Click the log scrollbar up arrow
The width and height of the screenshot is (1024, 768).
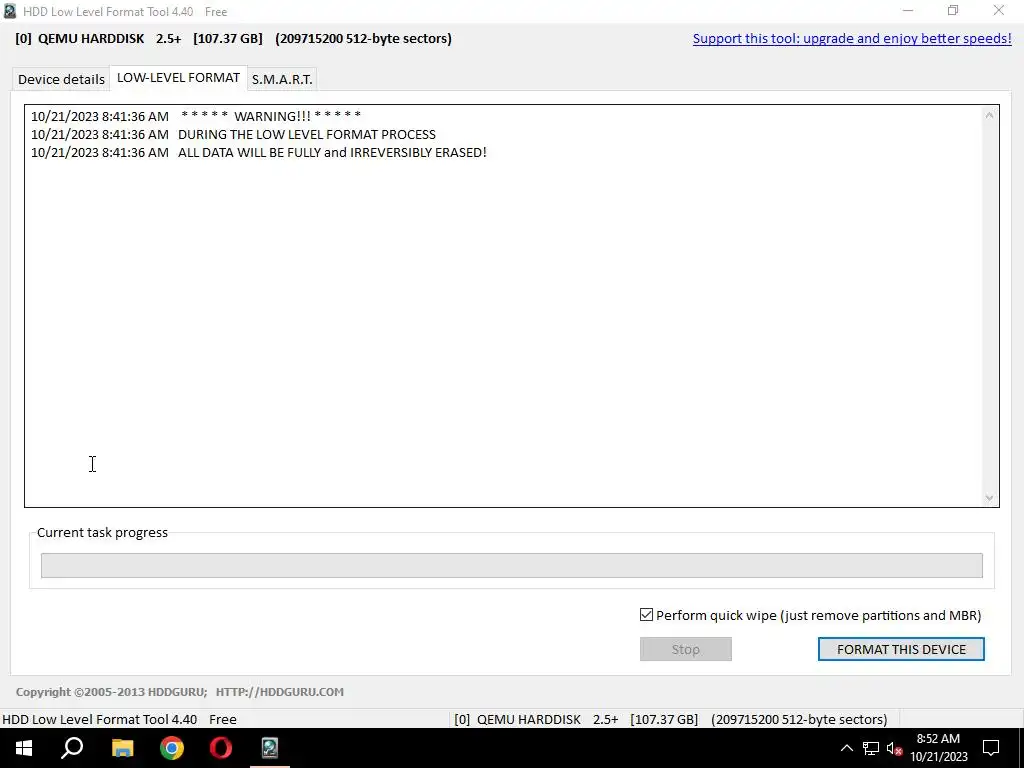[989, 116]
